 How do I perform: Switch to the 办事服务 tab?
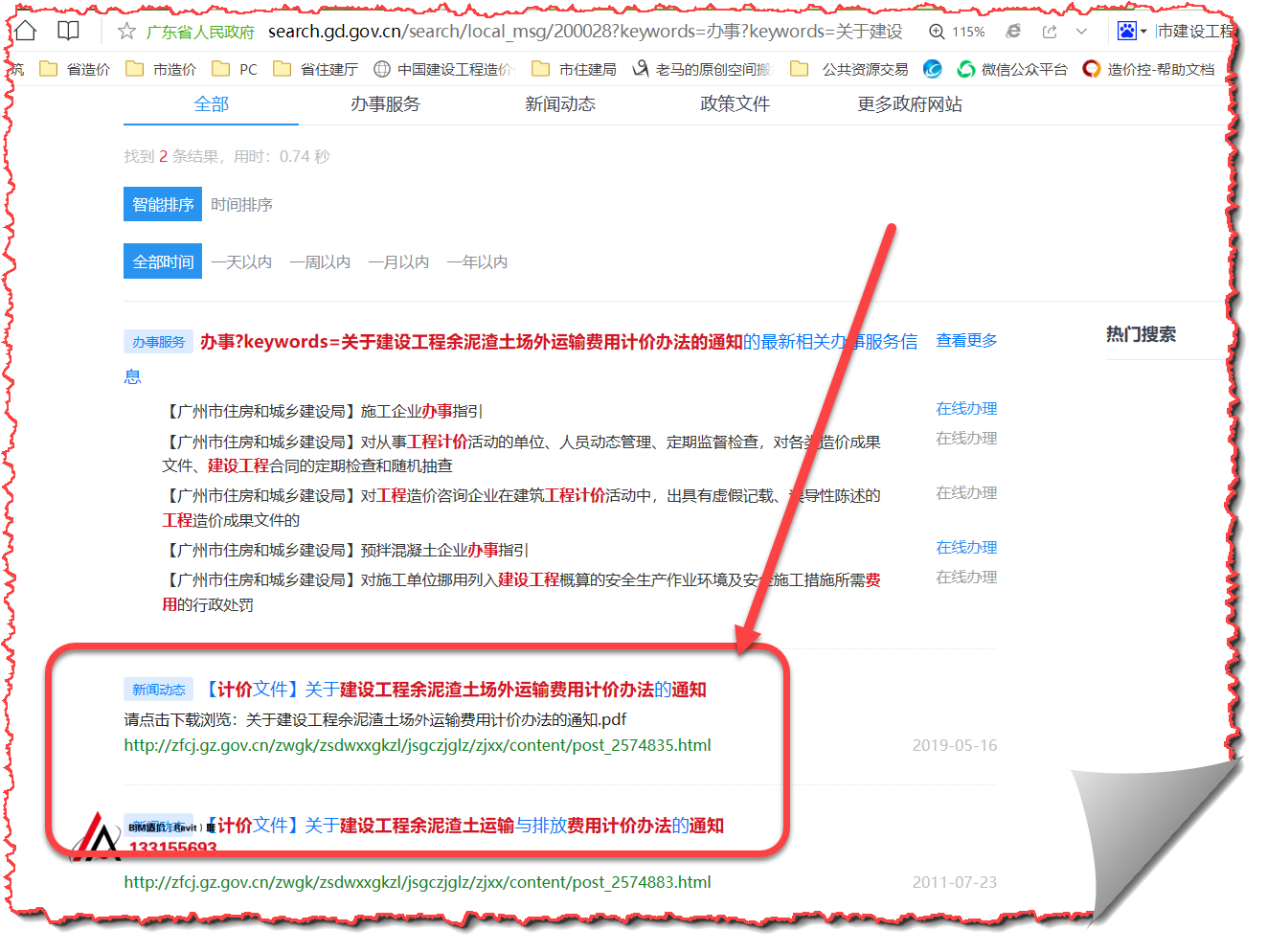pyautogui.click(x=385, y=103)
